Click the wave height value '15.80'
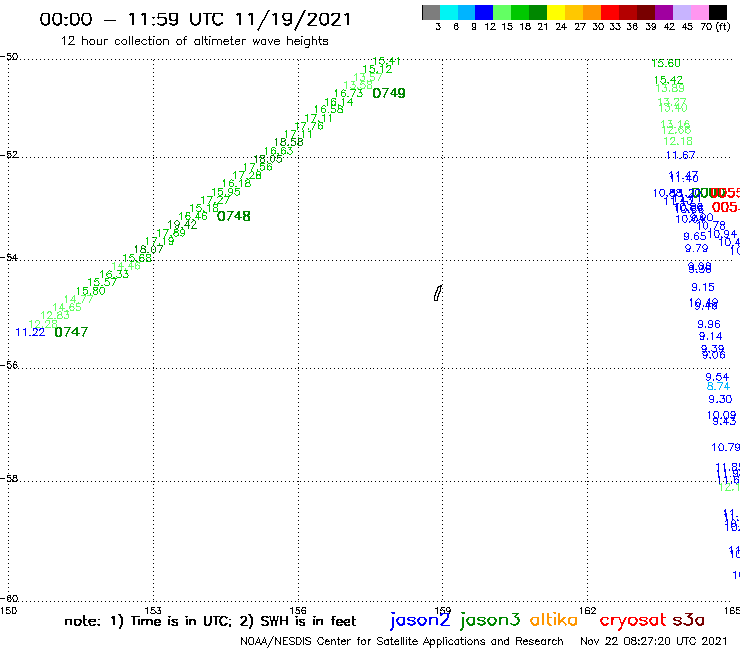Viewport: 740px width, 650px height. click(x=91, y=291)
